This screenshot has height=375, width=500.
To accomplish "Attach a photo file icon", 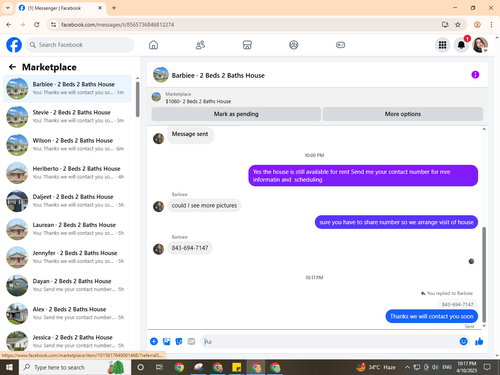I will 166,341.
